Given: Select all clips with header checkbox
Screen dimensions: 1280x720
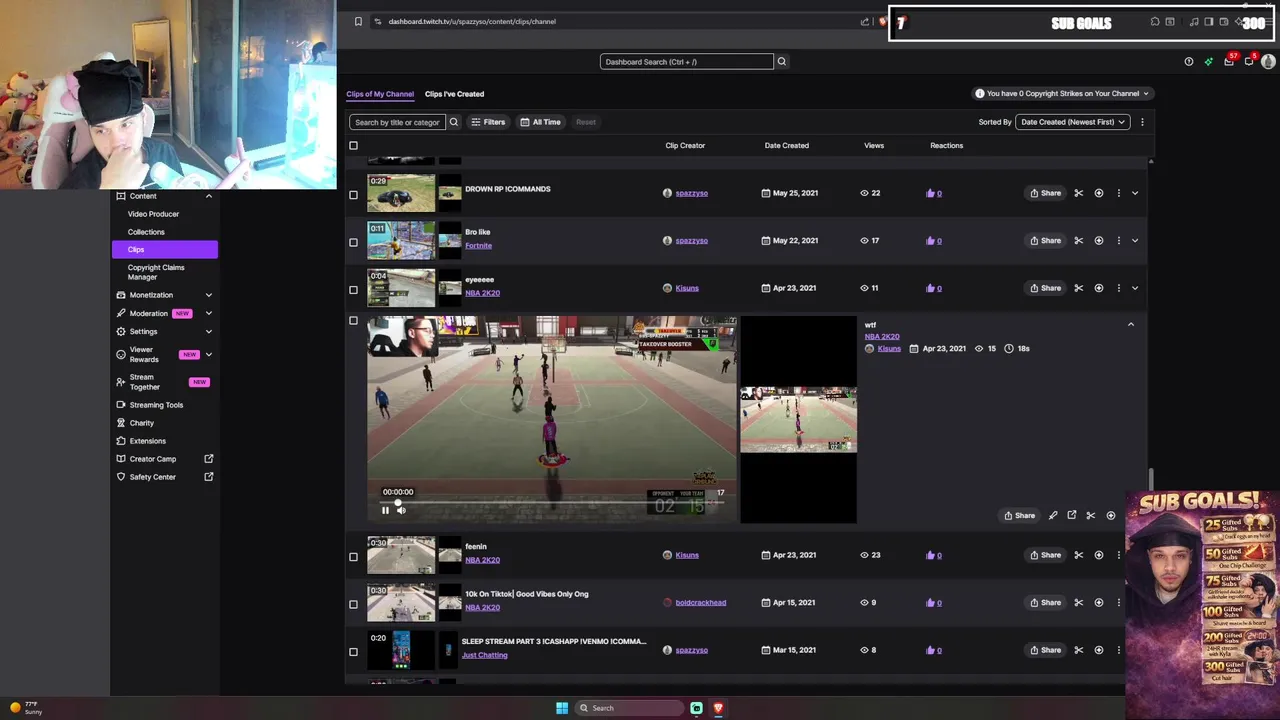Looking at the screenshot, I should (353, 146).
